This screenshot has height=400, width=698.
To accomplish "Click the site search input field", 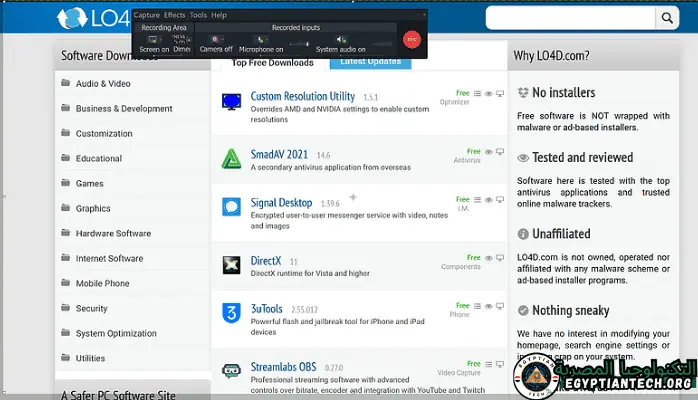I will pyautogui.click(x=570, y=18).
